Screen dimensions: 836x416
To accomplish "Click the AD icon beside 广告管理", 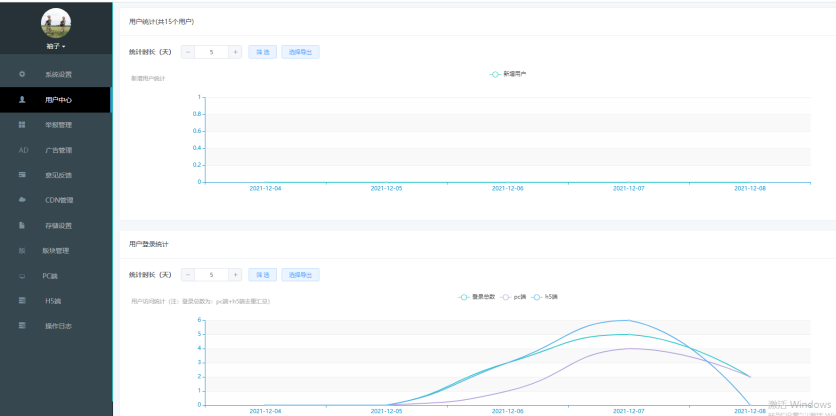I will (x=23, y=150).
